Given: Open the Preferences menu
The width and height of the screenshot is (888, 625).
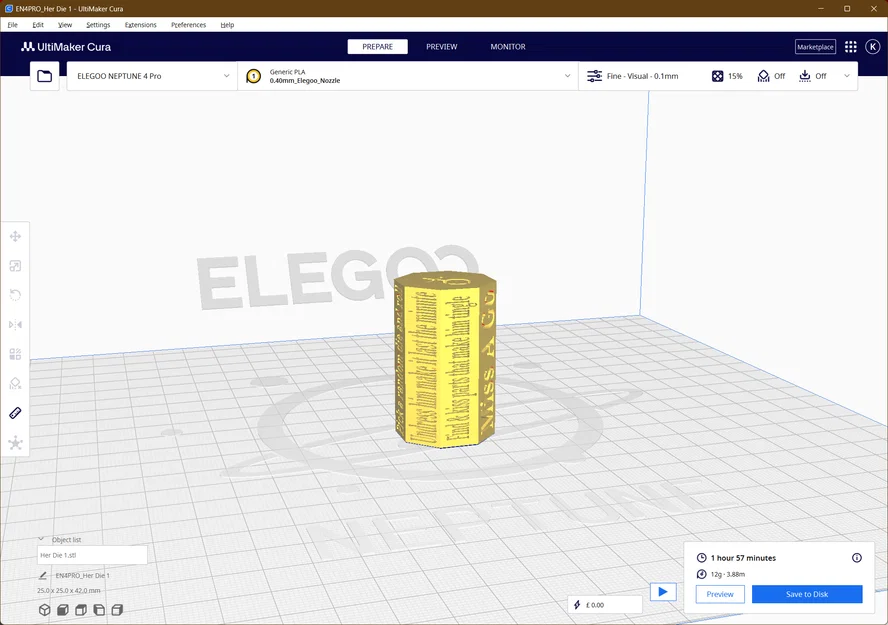Looking at the screenshot, I should (x=189, y=25).
